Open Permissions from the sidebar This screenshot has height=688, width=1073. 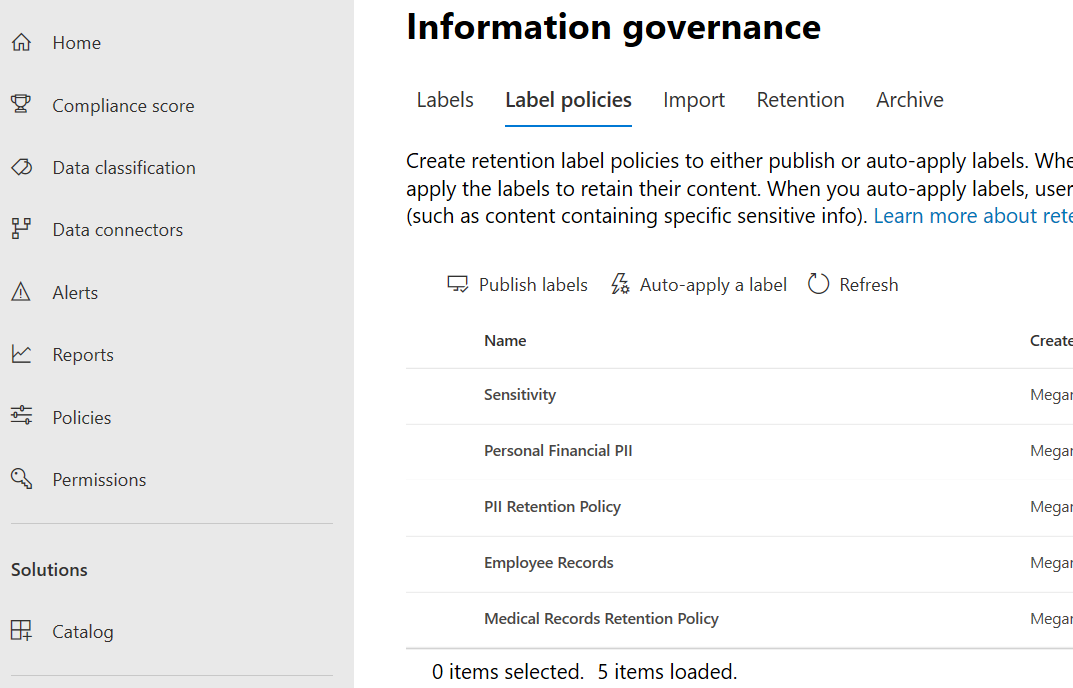pyautogui.click(x=99, y=480)
